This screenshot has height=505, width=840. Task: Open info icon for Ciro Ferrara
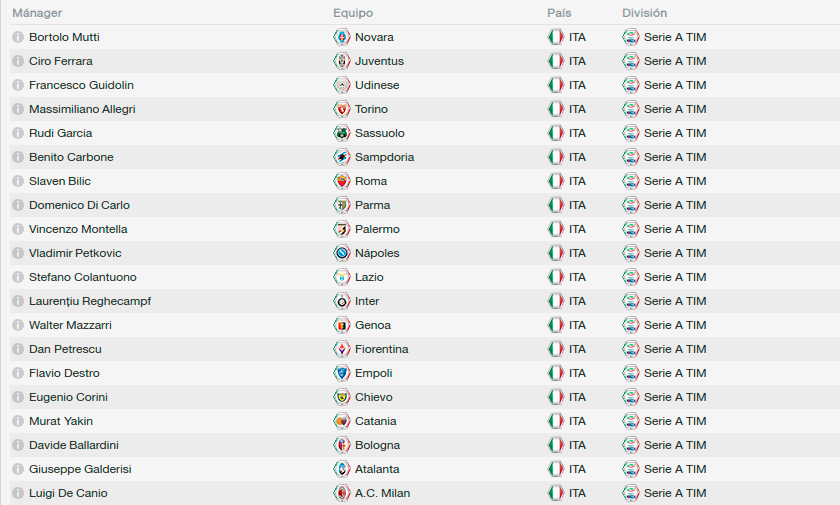[x=18, y=61]
